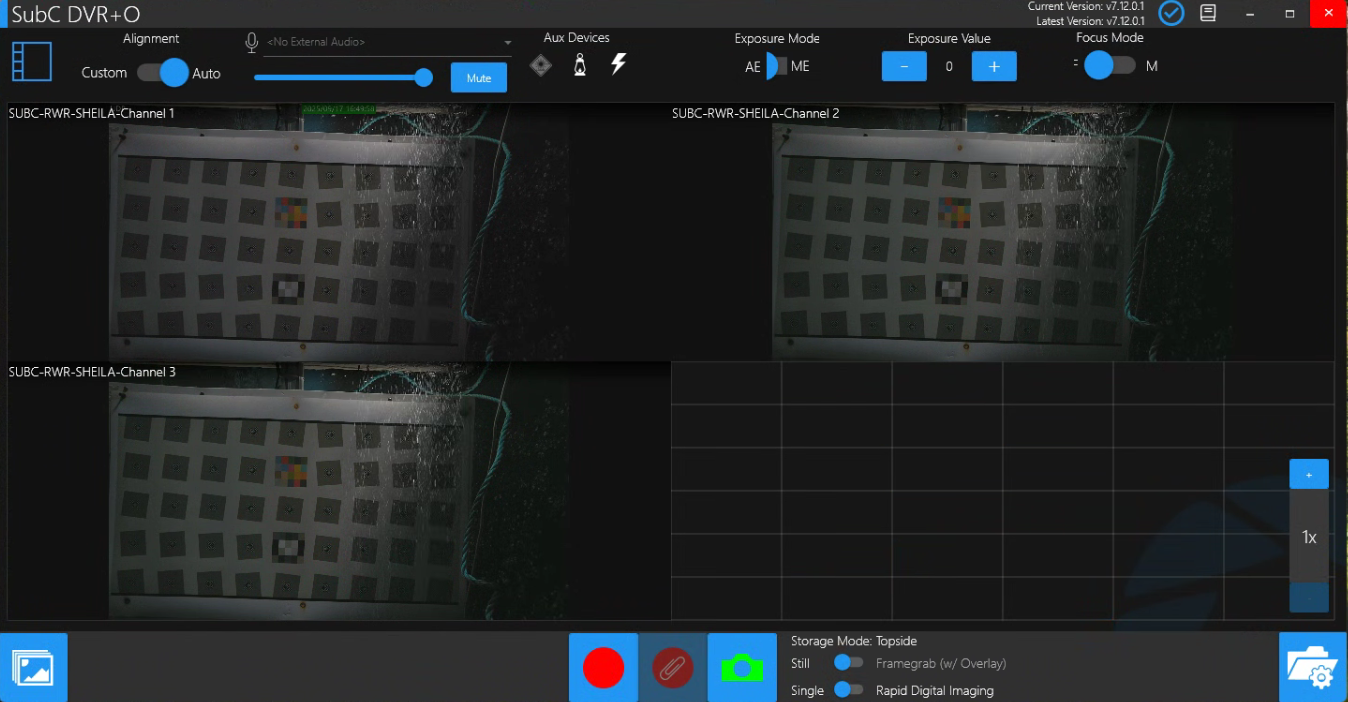Viewport: 1348px width, 702px height.
Task: Open the video layout panel icon
Action: click(x=32, y=62)
